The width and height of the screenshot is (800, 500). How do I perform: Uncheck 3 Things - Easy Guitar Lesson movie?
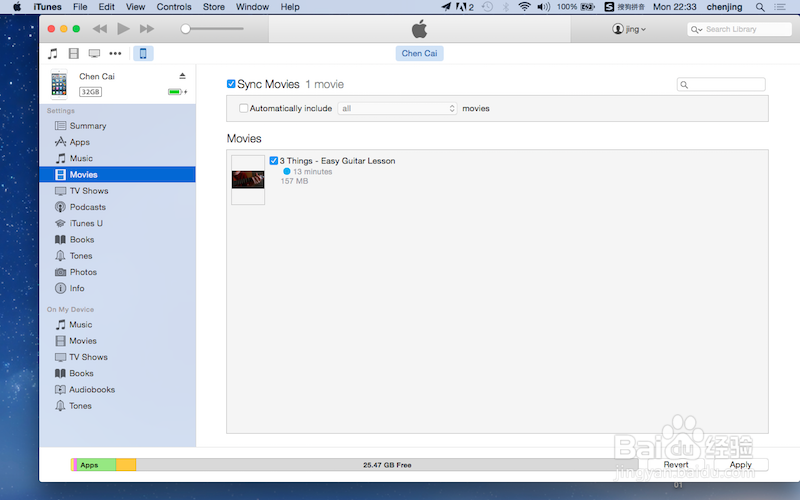[273, 161]
